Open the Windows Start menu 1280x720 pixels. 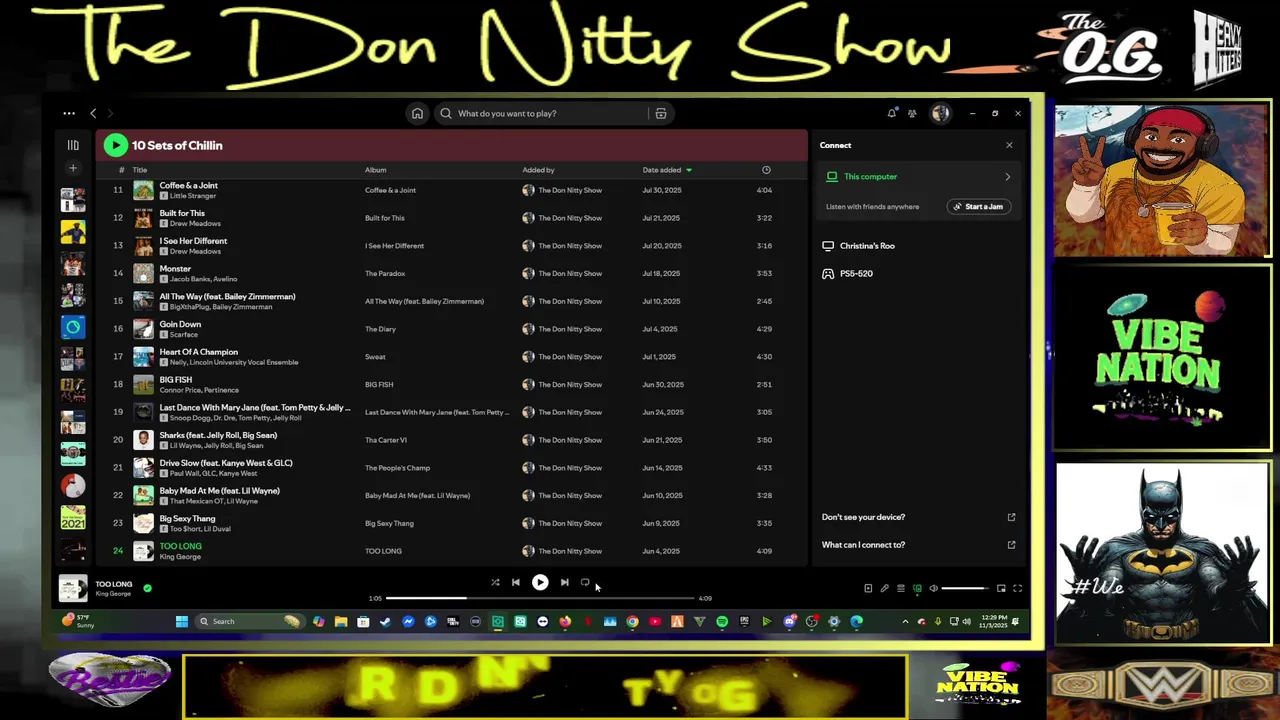181,621
